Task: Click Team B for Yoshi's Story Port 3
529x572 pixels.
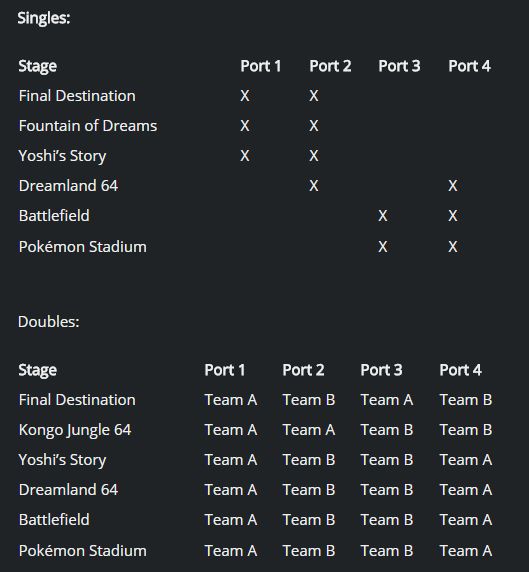Action: [x=387, y=460]
